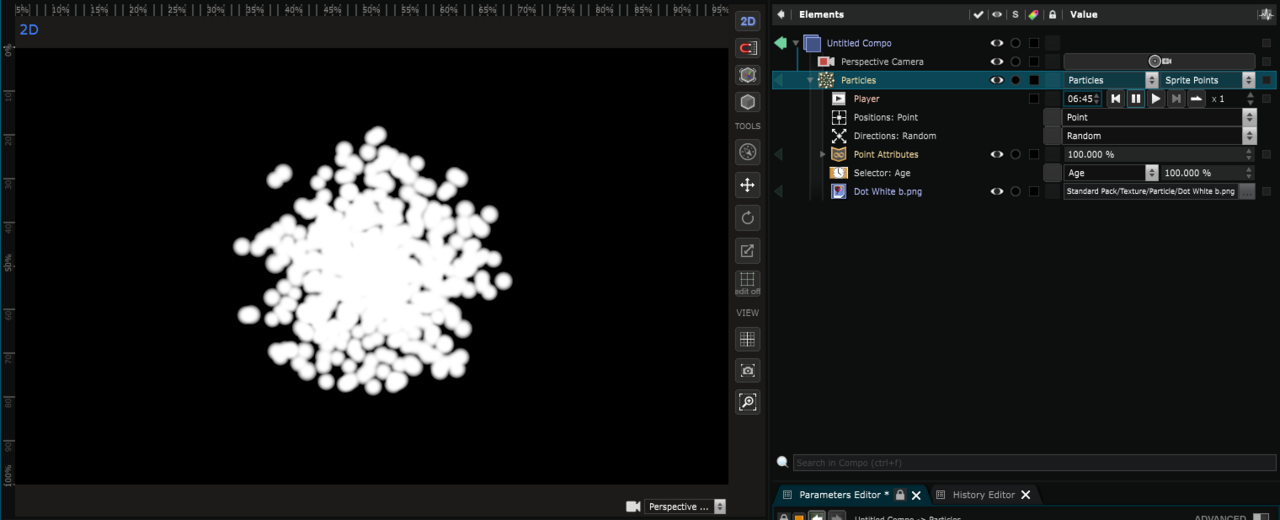
Task: Click the player next frame button
Action: 1176,99
